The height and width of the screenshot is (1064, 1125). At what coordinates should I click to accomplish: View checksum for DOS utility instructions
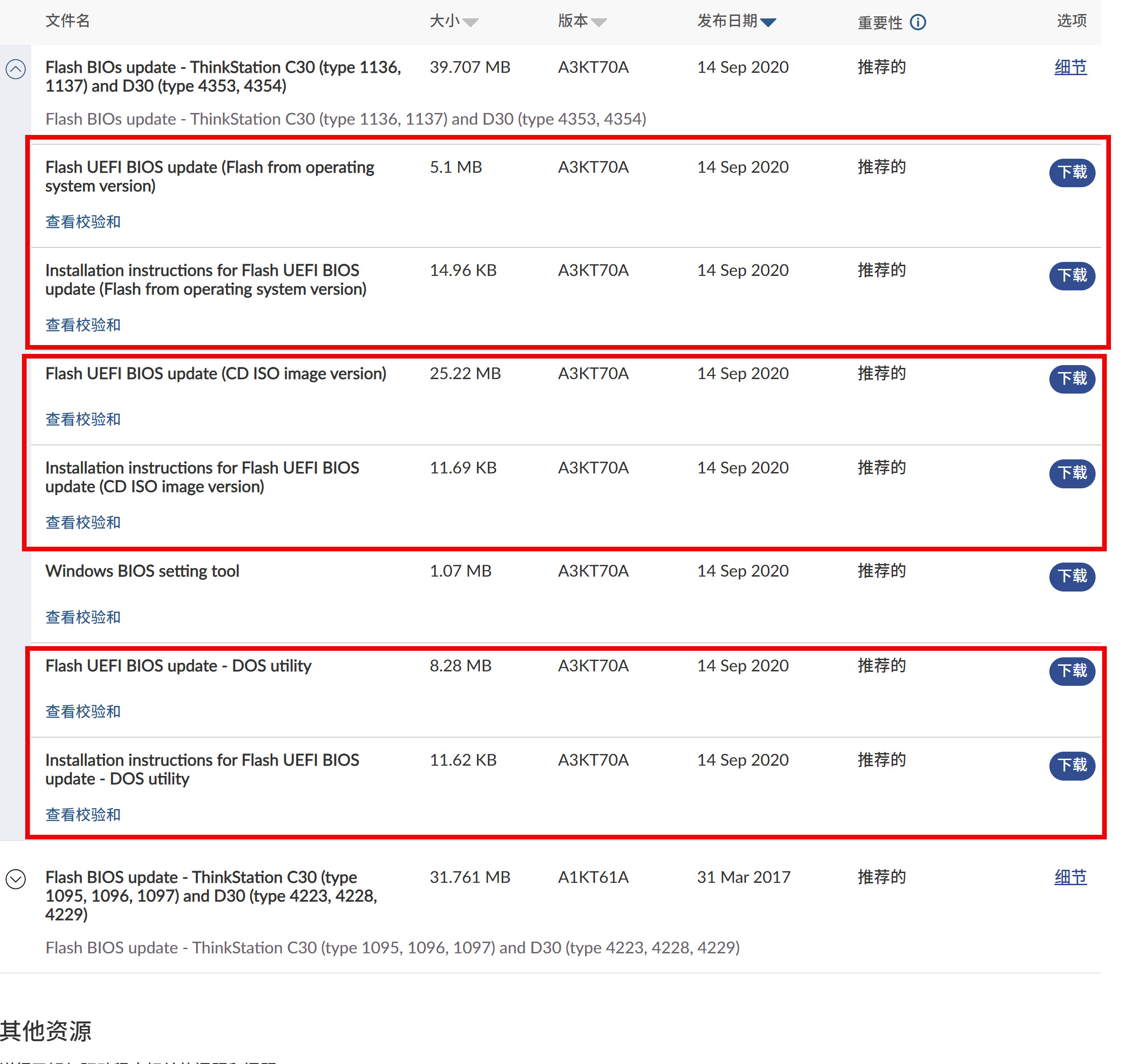coord(83,814)
